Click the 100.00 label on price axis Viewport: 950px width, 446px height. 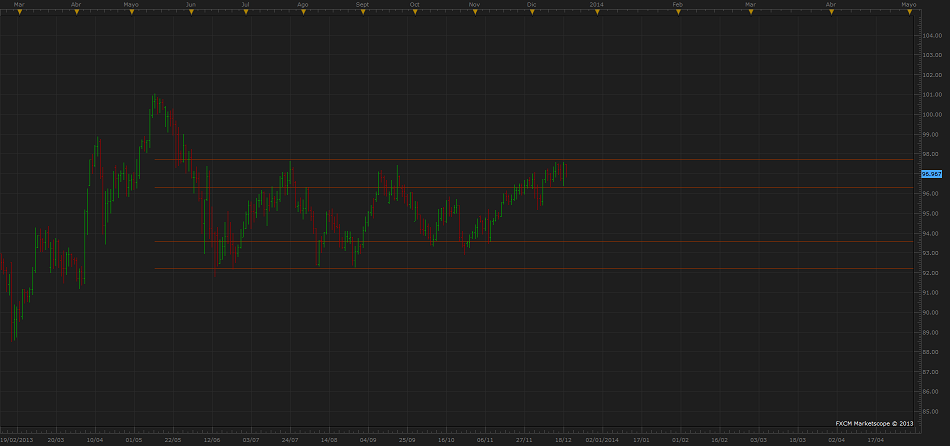pos(931,114)
